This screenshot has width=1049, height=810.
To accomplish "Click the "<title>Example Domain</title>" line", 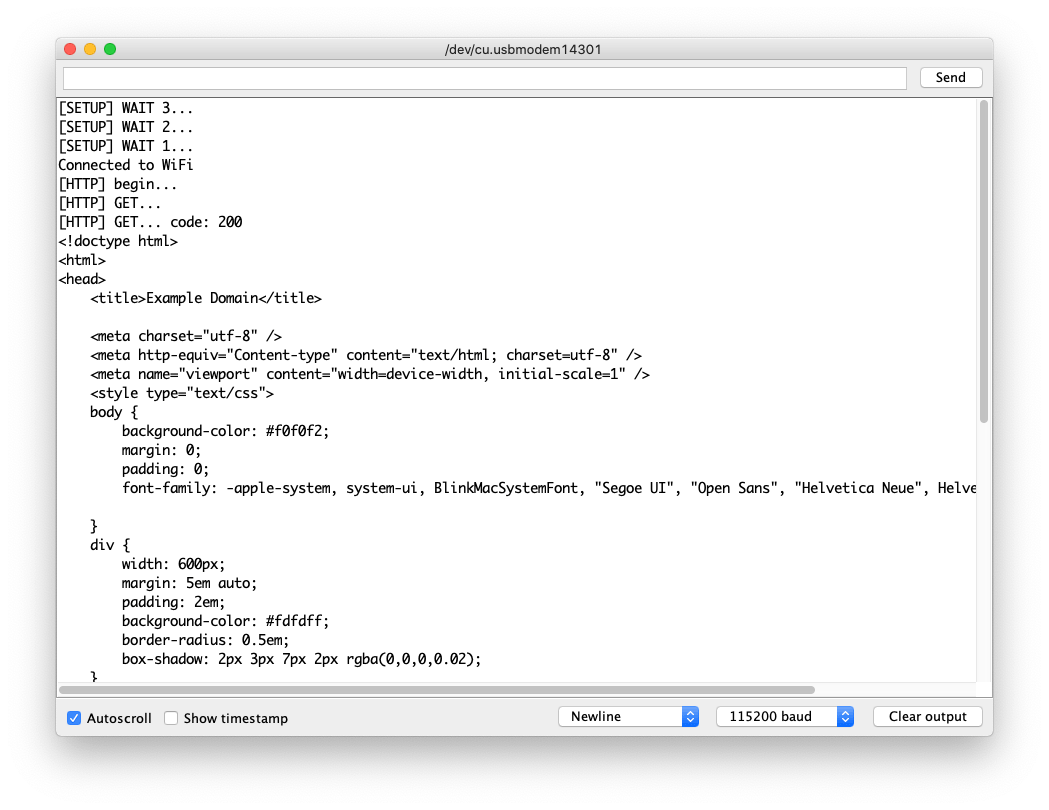I will (206, 298).
